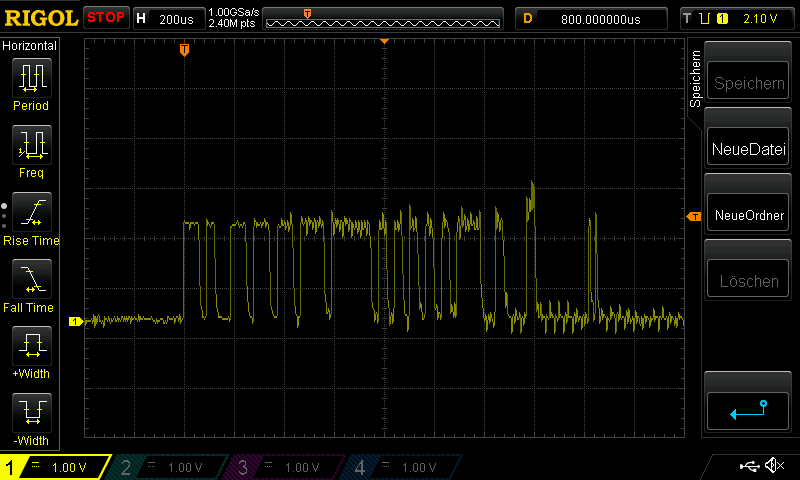Image resolution: width=800 pixels, height=480 pixels.
Task: Click the trigger source channel 1 badge
Action: pyautogui.click(x=722, y=19)
